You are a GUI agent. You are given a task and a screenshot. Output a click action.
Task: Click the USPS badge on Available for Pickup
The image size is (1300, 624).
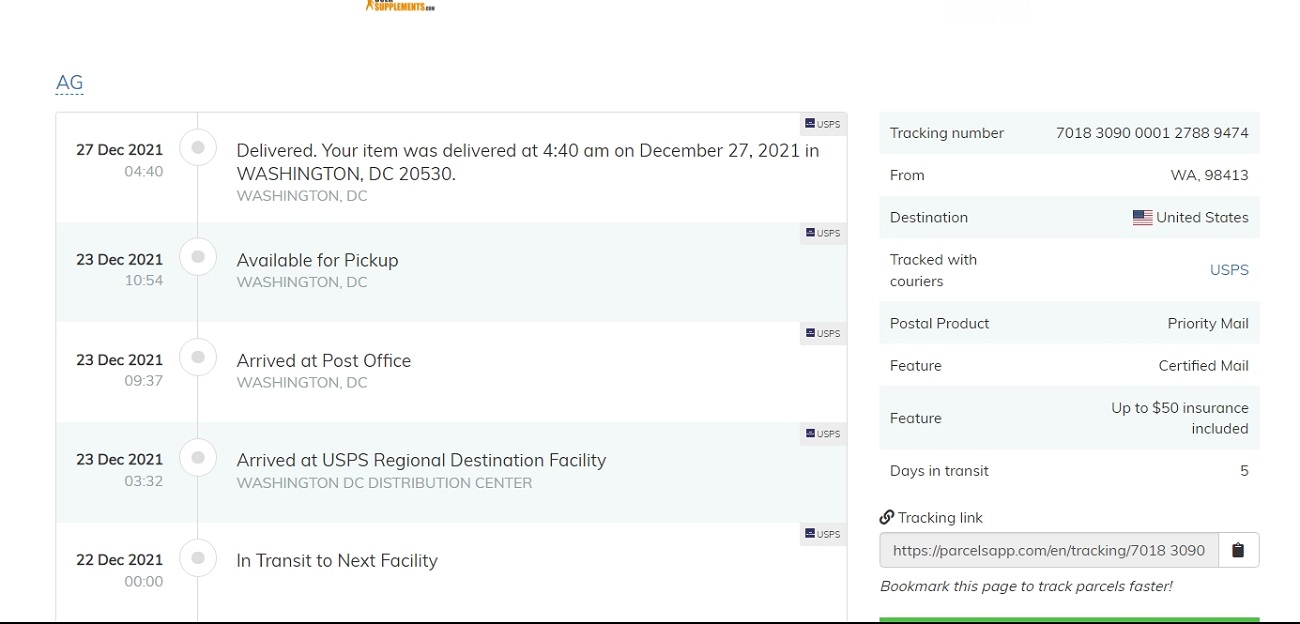click(823, 233)
